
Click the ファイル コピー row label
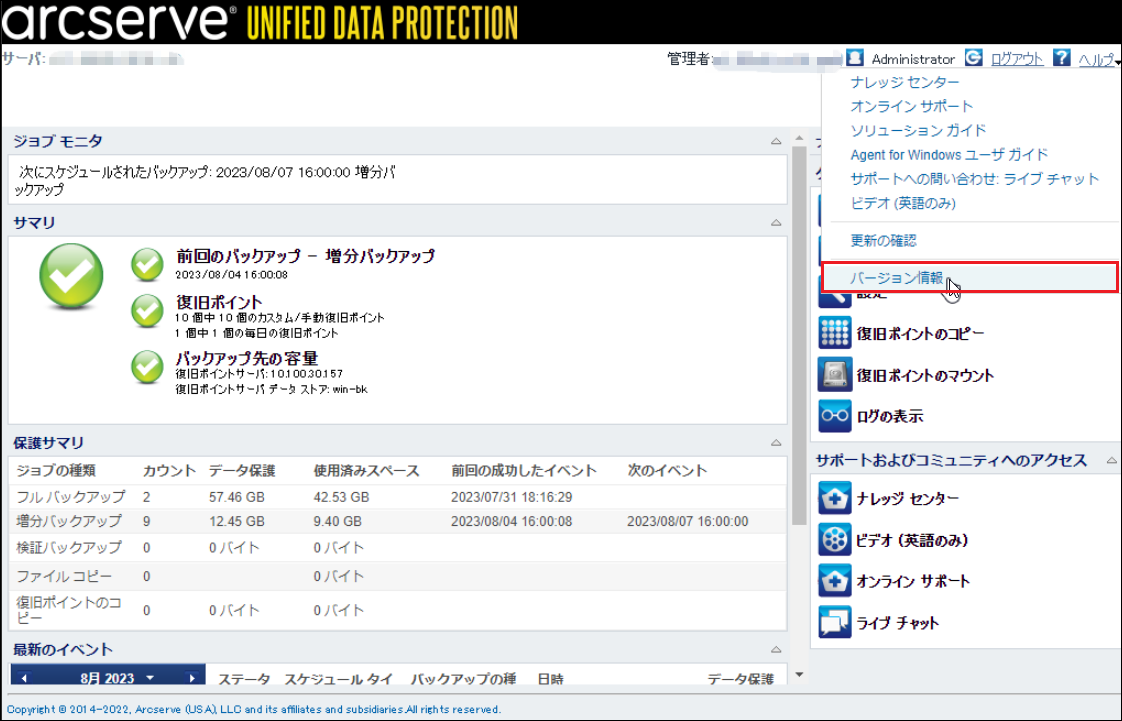click(64, 576)
